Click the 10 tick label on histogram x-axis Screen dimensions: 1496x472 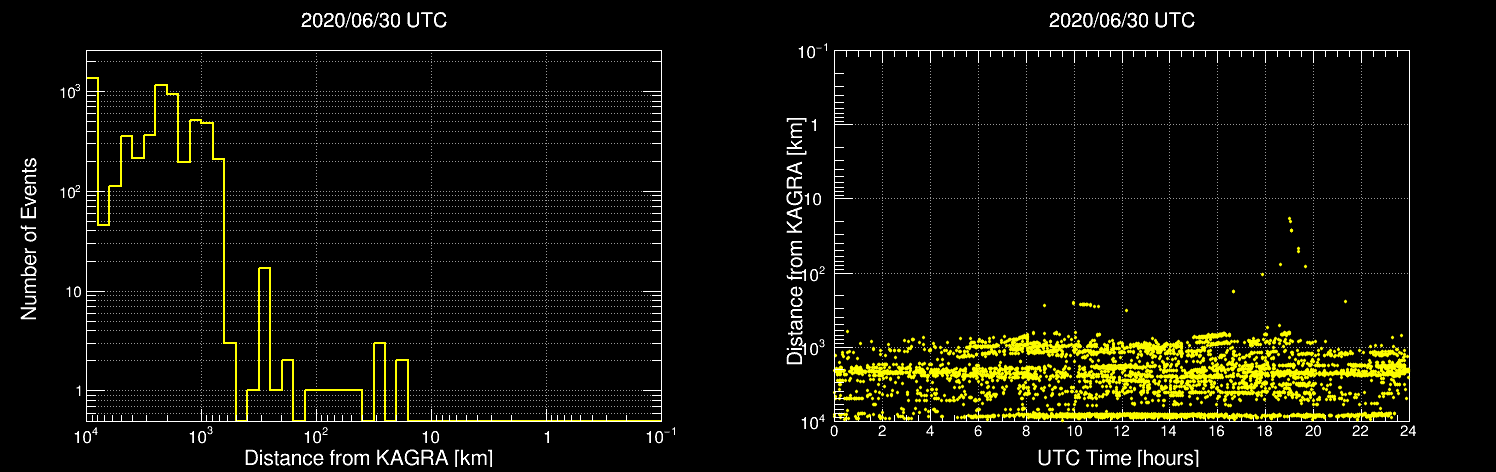431,438
